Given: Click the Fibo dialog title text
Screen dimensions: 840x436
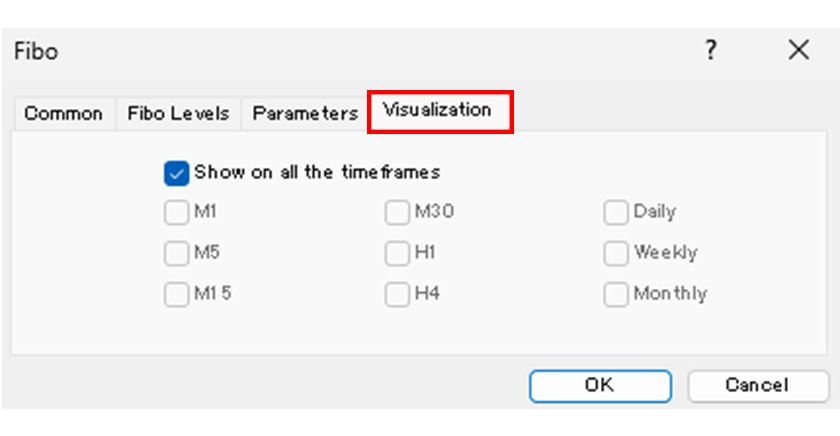Looking at the screenshot, I should [36, 52].
